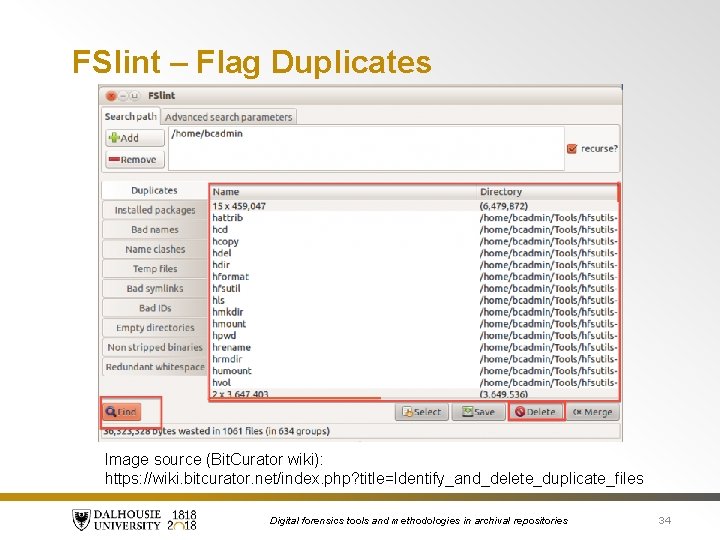Click the BitCurator wiki URL text
This screenshot has width=720, height=540.
tap(374, 478)
